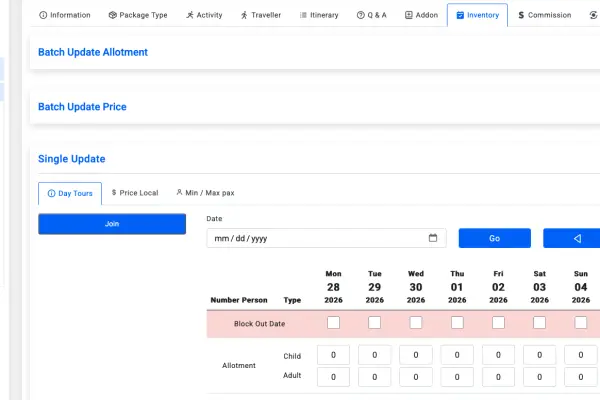
Task: Check Block Out Date for Sun 04
Action: point(581,323)
